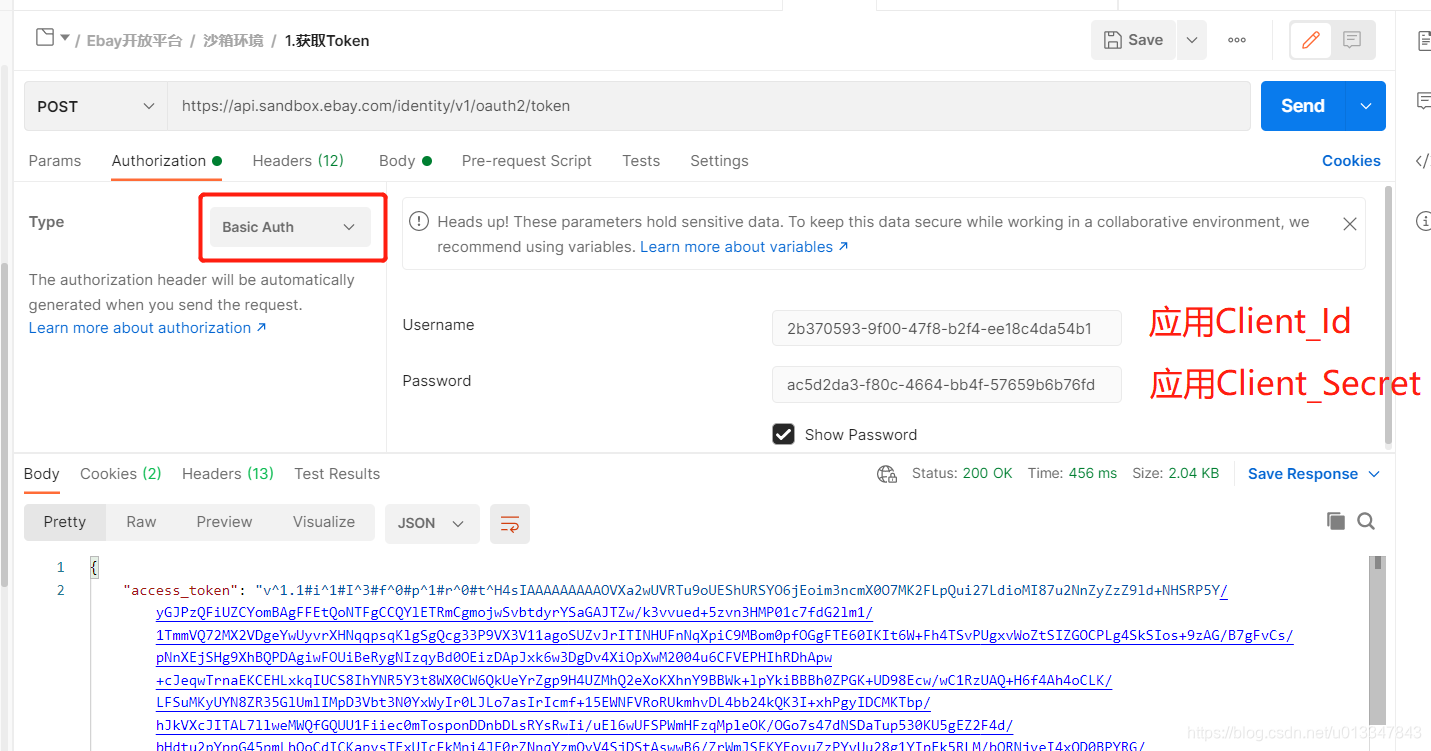Click the request document icon beside the breadcrumb
This screenshot has width=1431, height=751.
click(x=44, y=38)
